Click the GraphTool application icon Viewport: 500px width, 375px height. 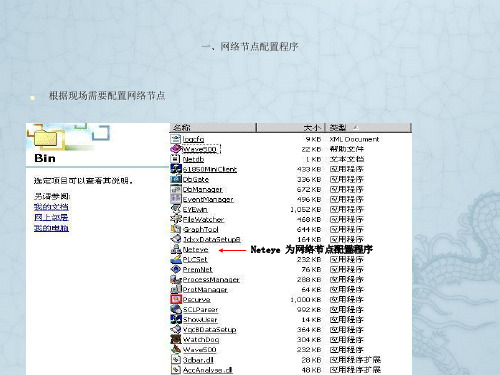coord(176,229)
